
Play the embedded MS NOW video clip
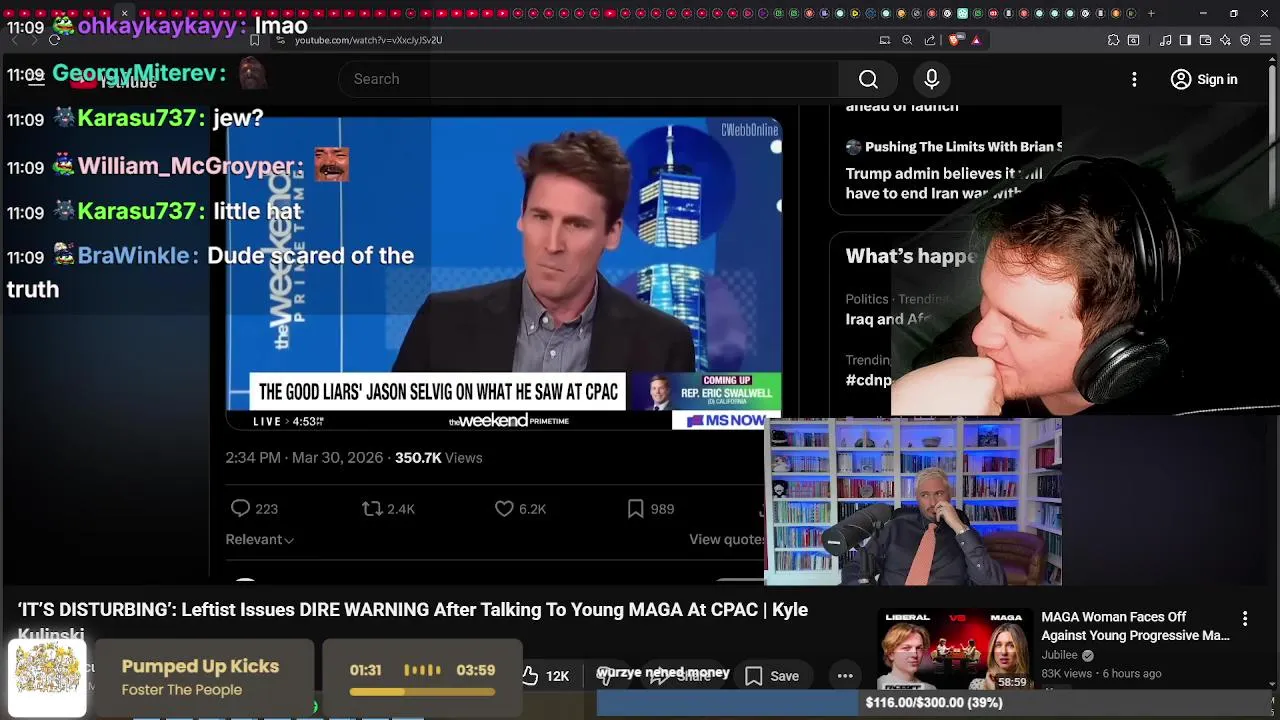504,273
